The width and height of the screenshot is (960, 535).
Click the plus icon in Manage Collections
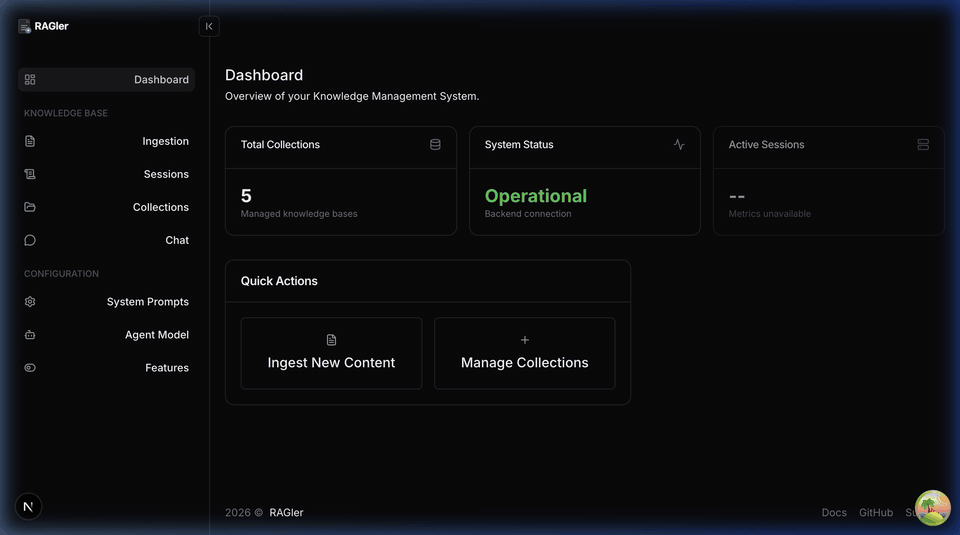[x=525, y=340]
